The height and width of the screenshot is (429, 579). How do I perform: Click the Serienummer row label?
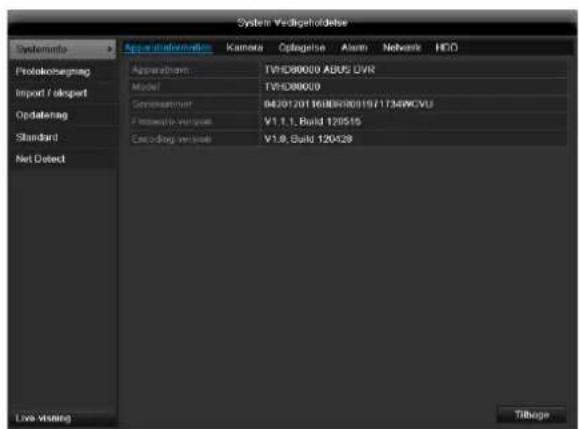pyautogui.click(x=162, y=104)
